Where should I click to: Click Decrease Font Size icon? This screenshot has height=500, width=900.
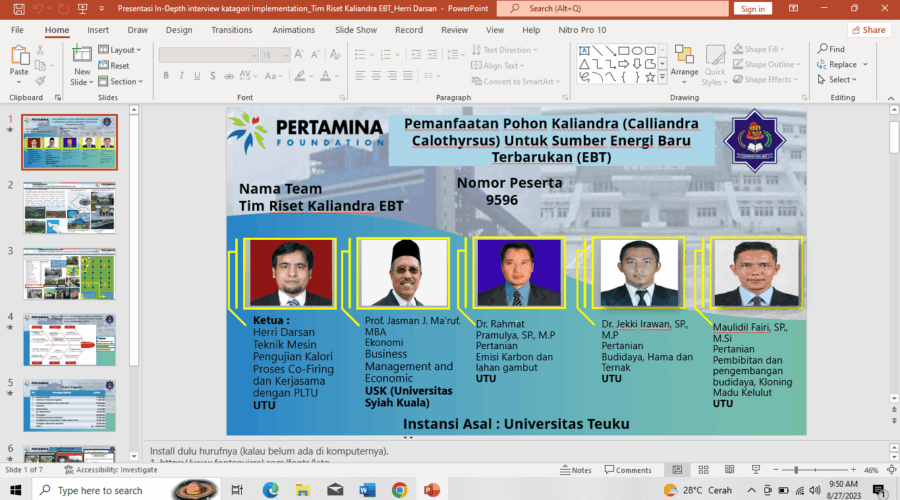(x=315, y=55)
